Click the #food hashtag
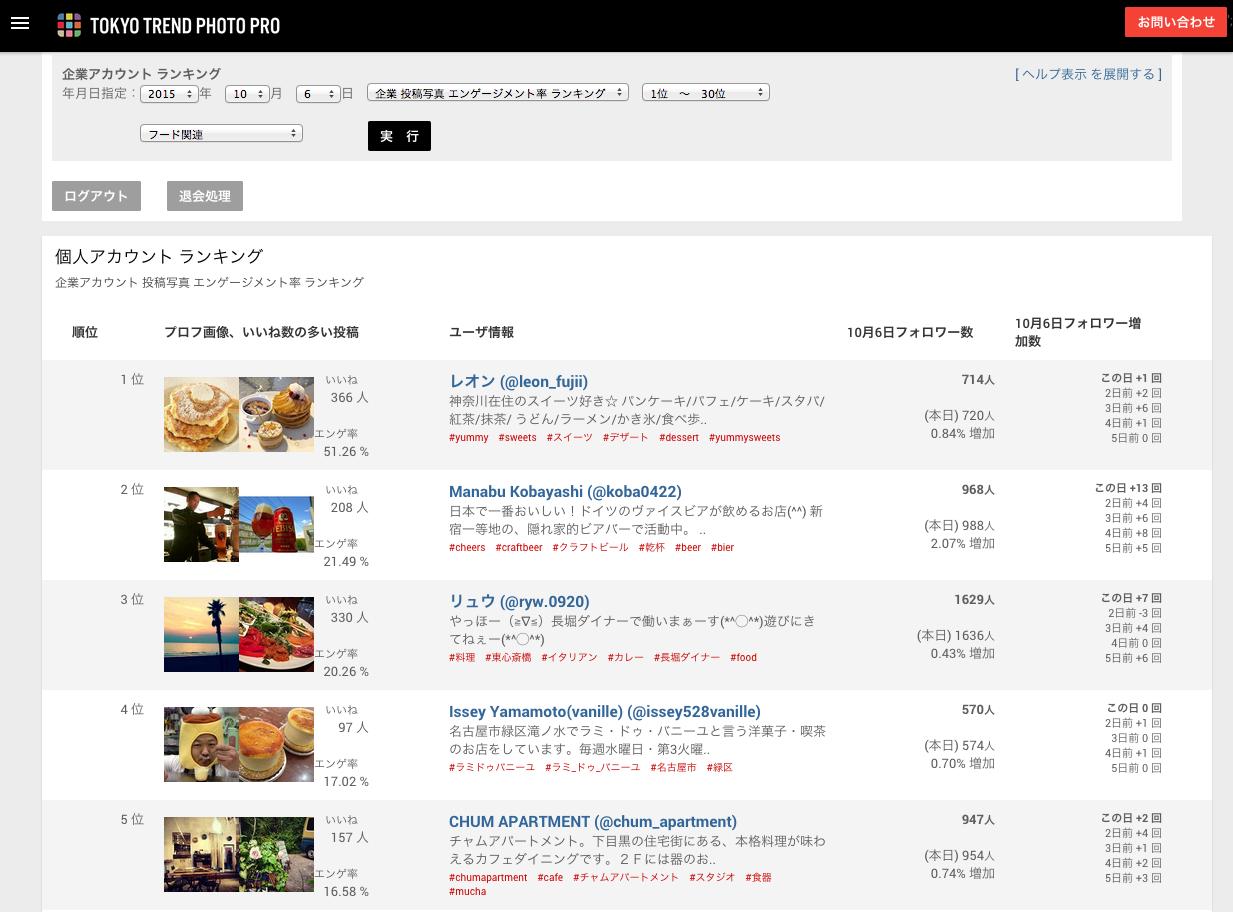 [x=743, y=658]
